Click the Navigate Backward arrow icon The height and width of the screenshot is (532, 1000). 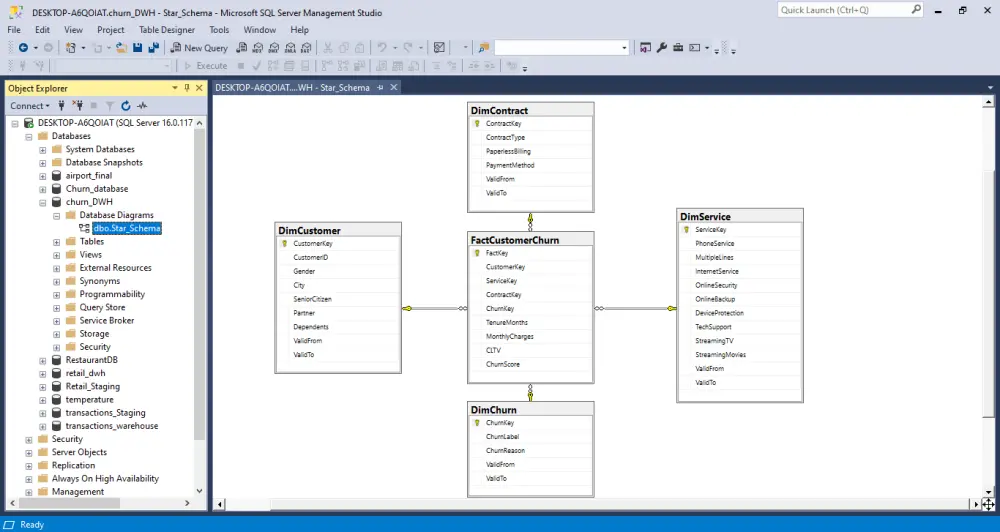pyautogui.click(x=24, y=48)
